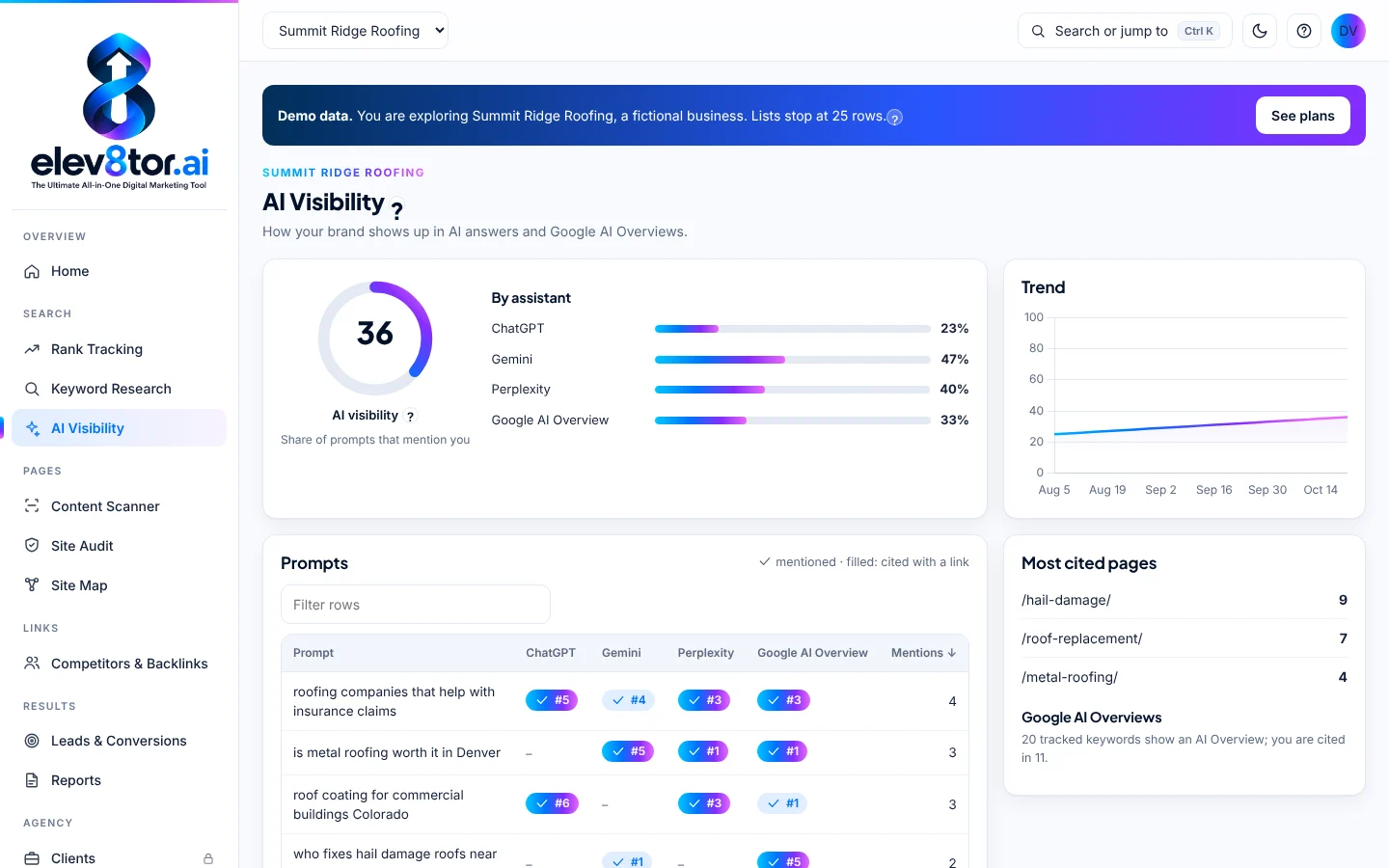Open Leads & Conversions
Screen dimensions: 1389x868
point(120,741)
